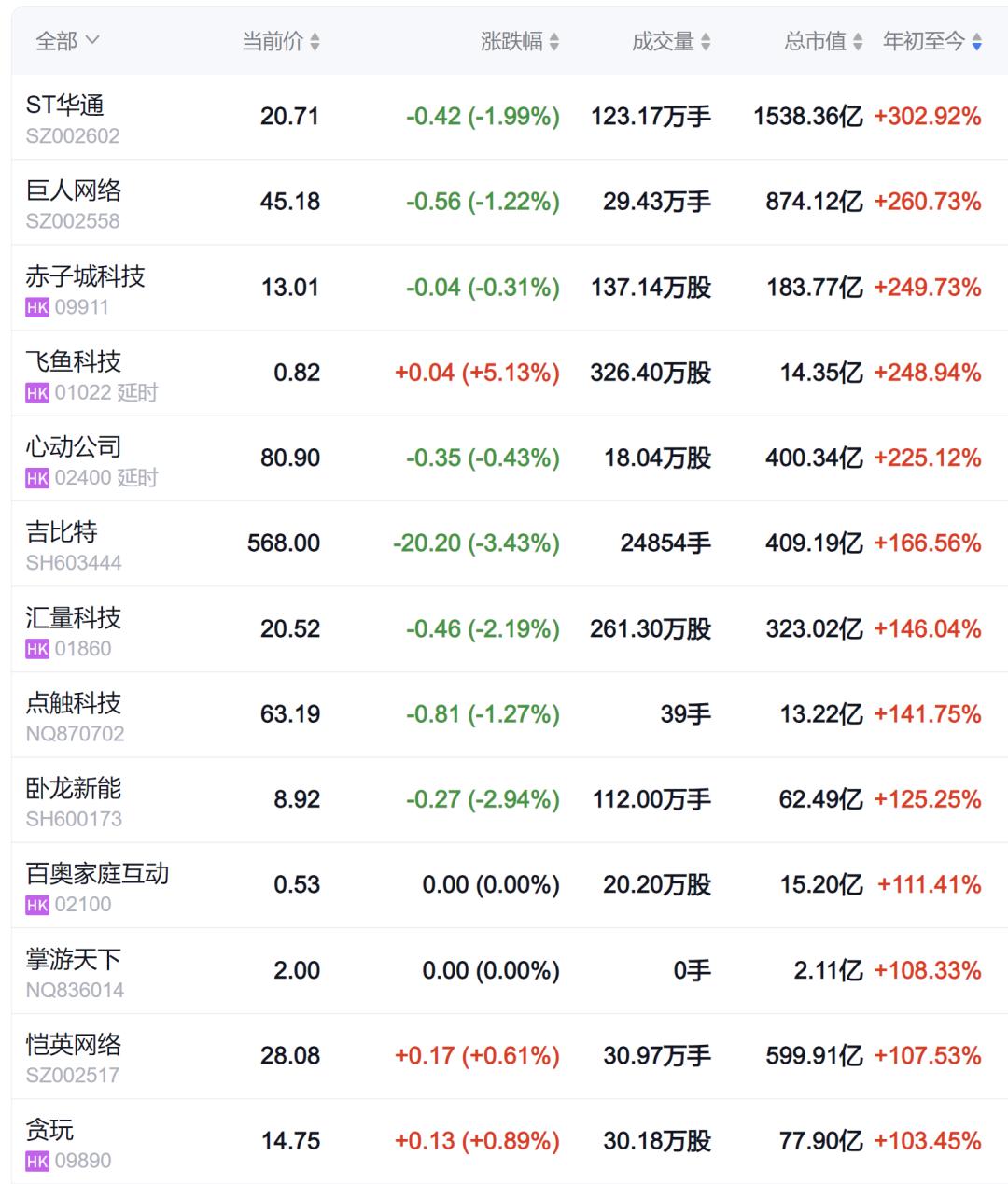Image resolution: width=1008 pixels, height=1184 pixels.
Task: Toggle 年初至今 sort arrows
Action: (x=976, y=42)
